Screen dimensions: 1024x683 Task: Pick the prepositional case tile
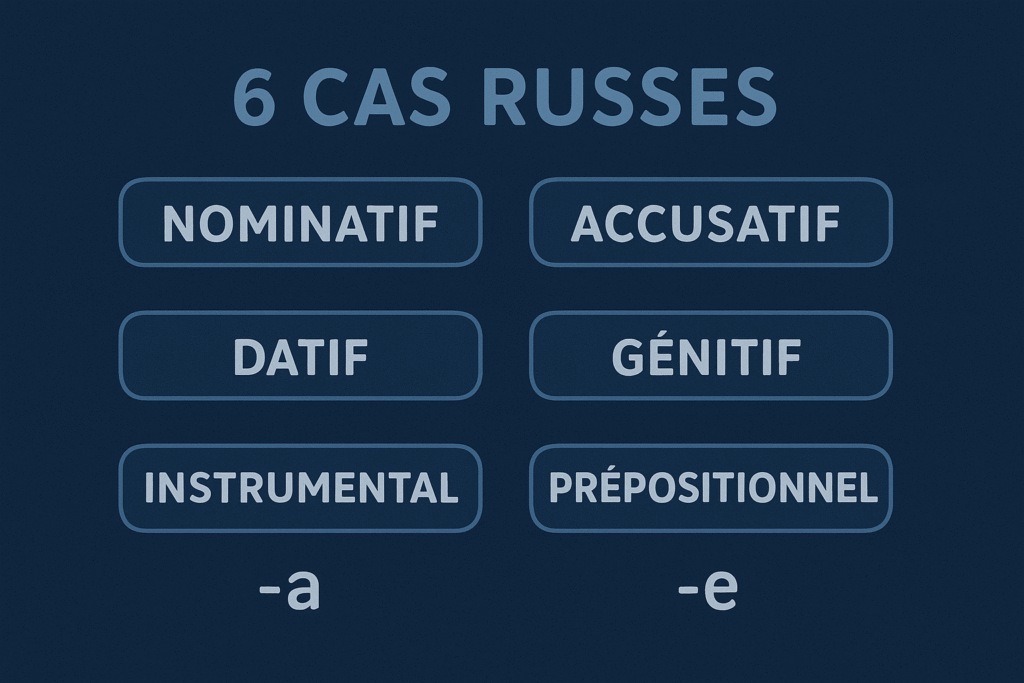710,488
